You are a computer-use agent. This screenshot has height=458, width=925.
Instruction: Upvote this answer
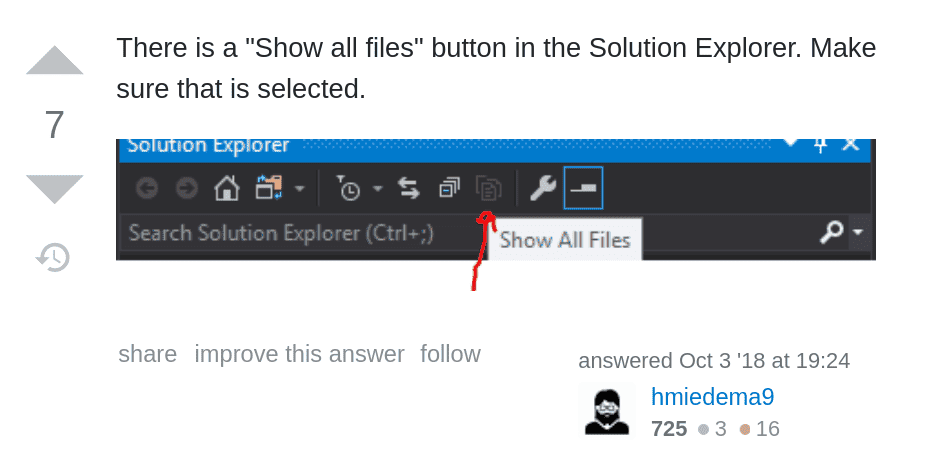click(55, 62)
